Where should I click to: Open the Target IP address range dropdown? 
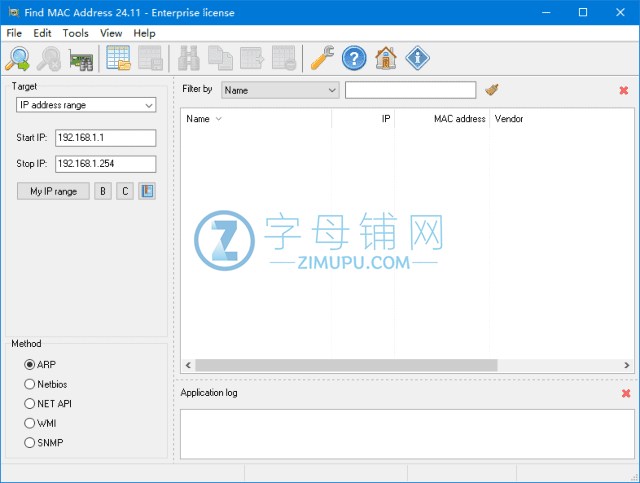(86, 105)
